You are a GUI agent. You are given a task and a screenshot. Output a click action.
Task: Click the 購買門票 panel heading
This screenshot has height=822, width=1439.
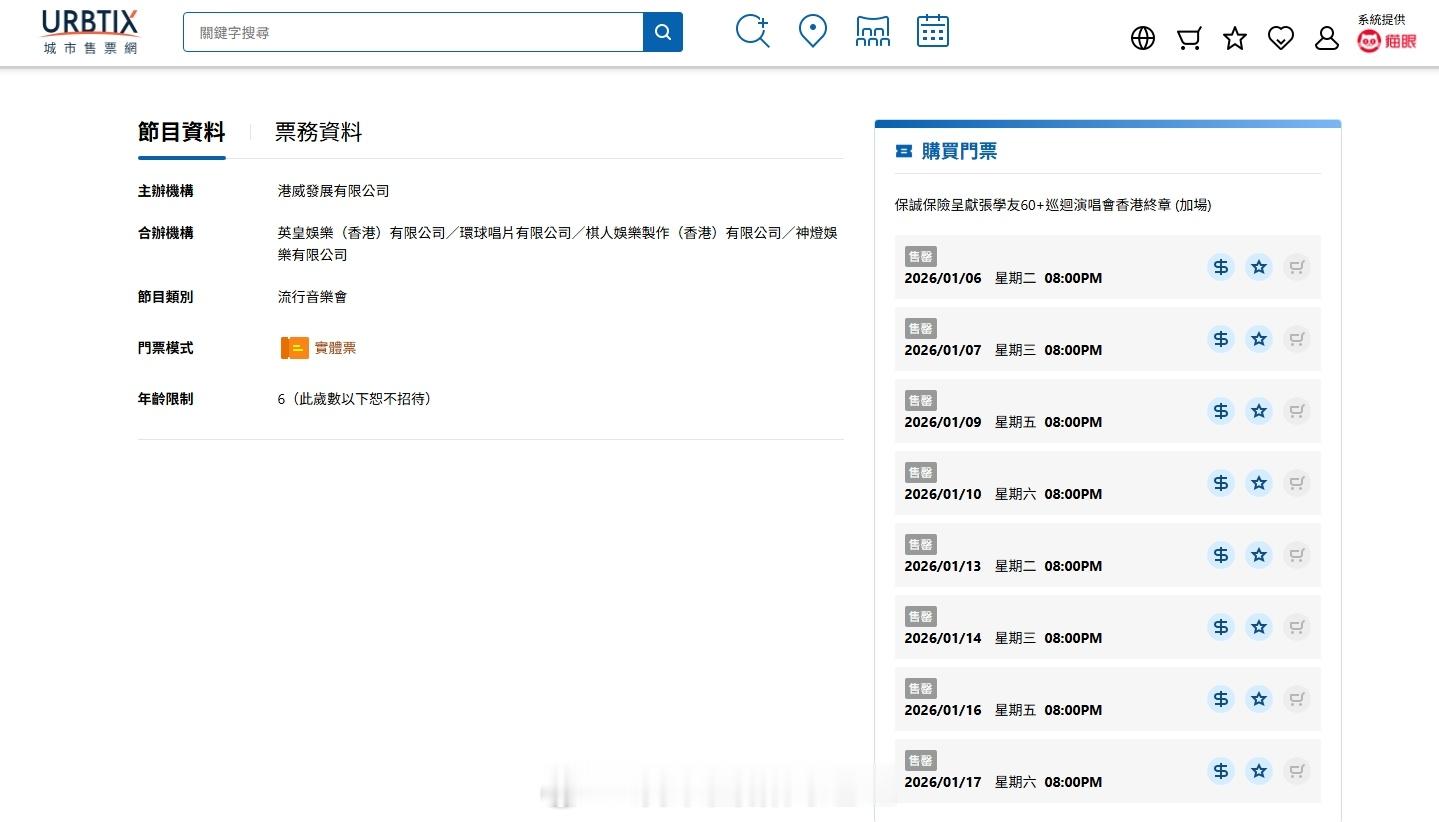coord(959,151)
